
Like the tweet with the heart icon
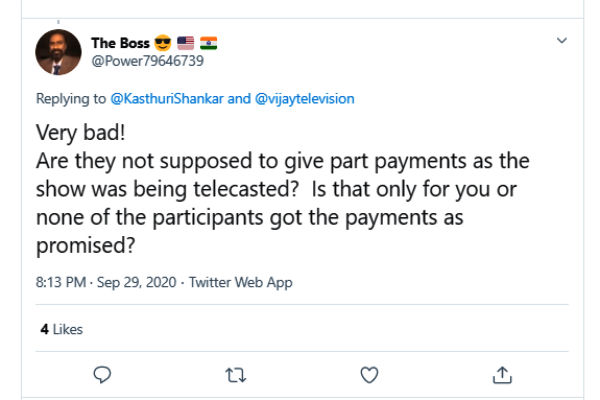[369, 375]
